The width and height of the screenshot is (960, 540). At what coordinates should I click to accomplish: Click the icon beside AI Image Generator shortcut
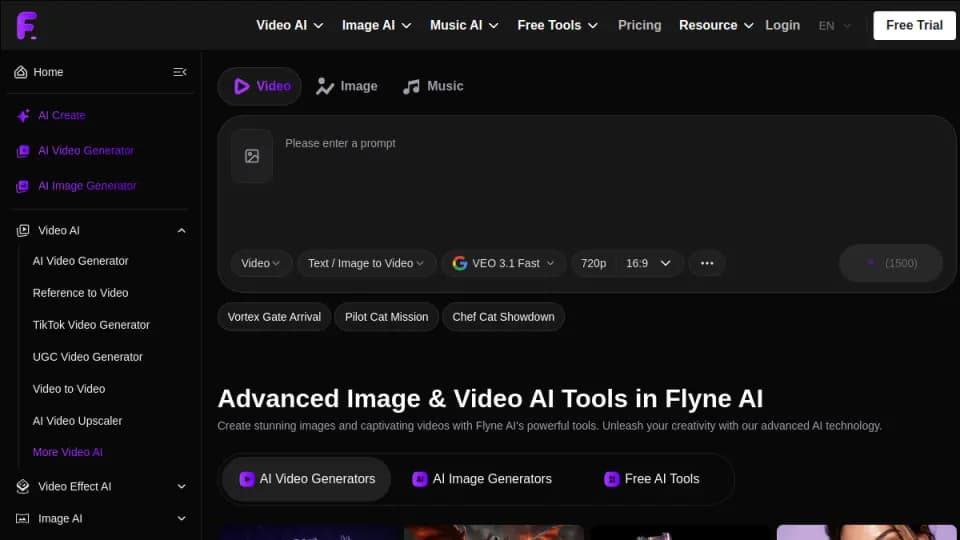tap(23, 186)
